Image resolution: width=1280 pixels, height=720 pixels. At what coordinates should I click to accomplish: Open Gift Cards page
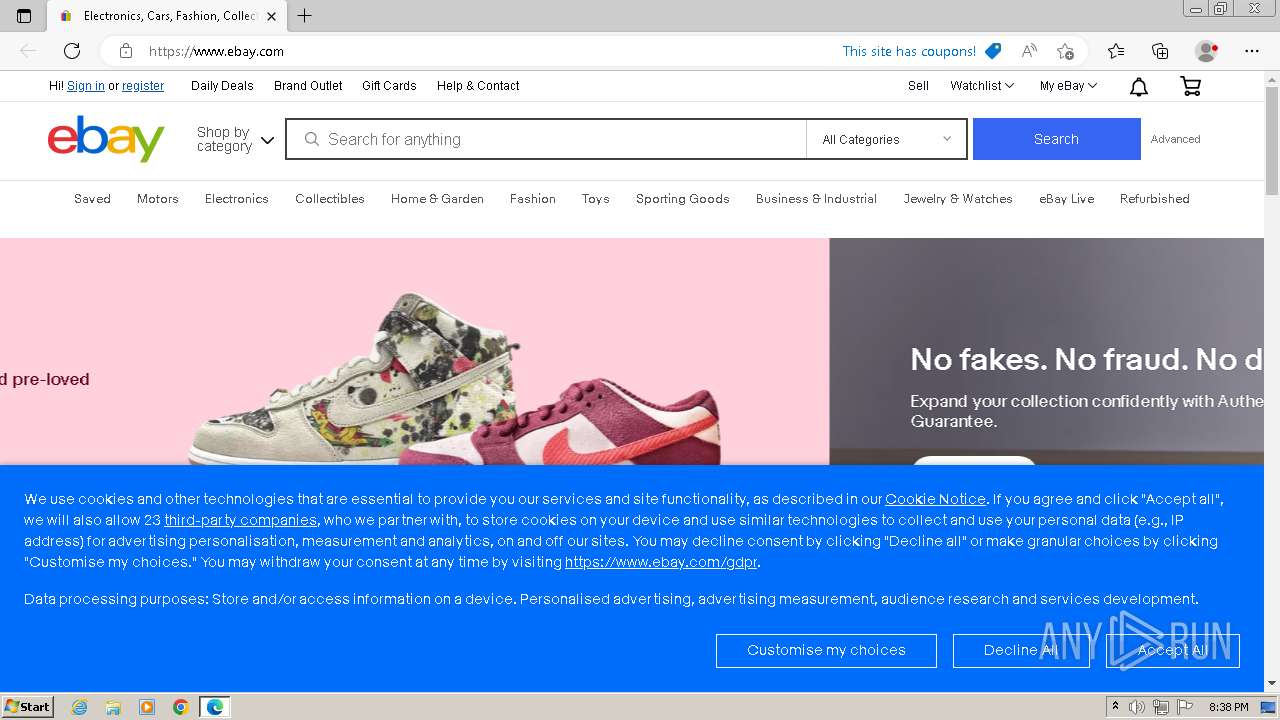click(x=389, y=86)
